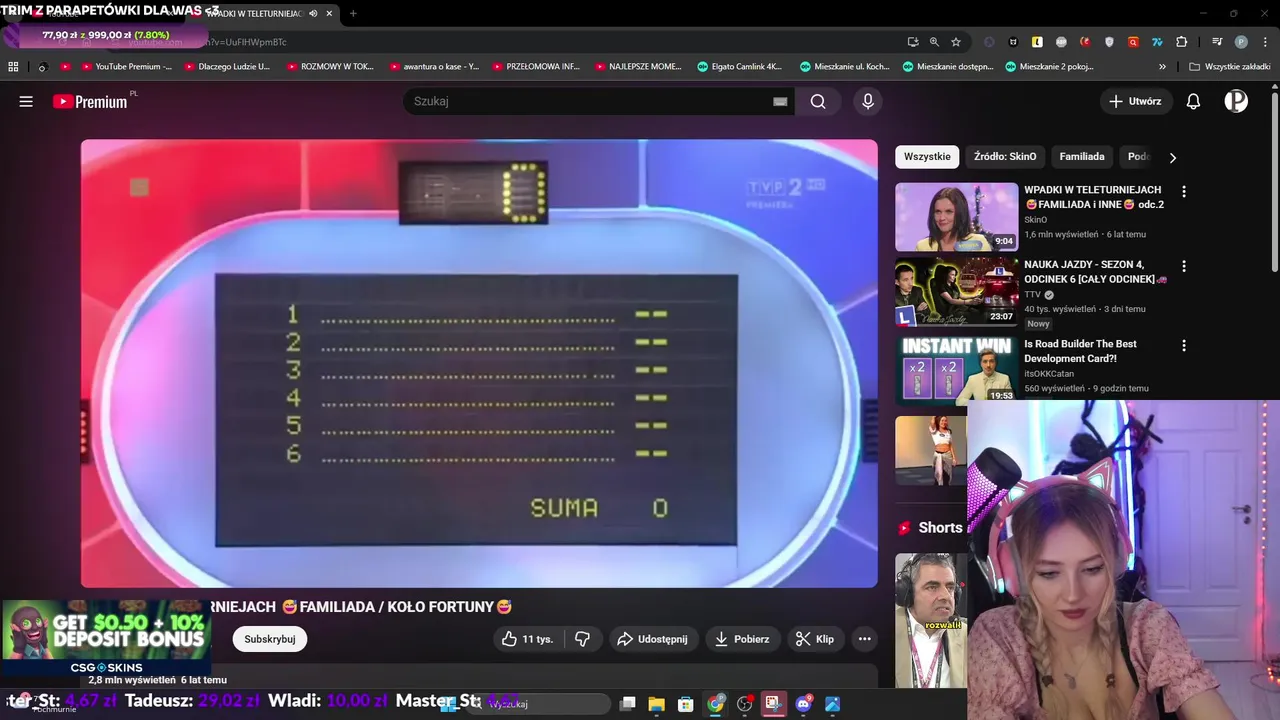Click the Klip clip button
Screen dimensions: 1280x720
pyautogui.click(x=815, y=639)
